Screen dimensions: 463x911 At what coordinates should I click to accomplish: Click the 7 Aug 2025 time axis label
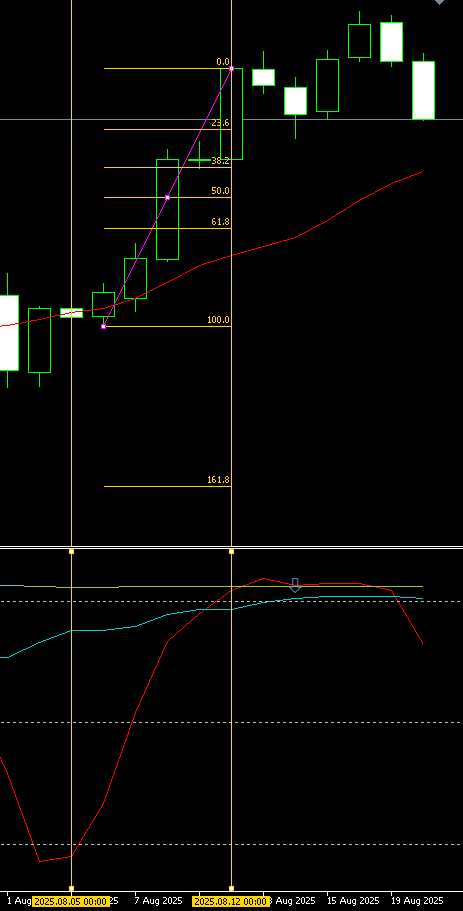[x=160, y=901]
